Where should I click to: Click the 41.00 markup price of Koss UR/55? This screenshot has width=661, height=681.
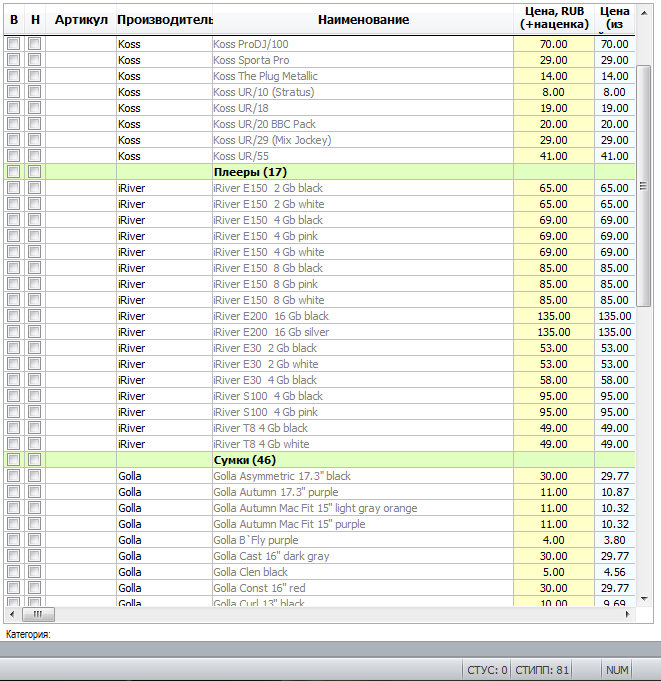tap(554, 156)
